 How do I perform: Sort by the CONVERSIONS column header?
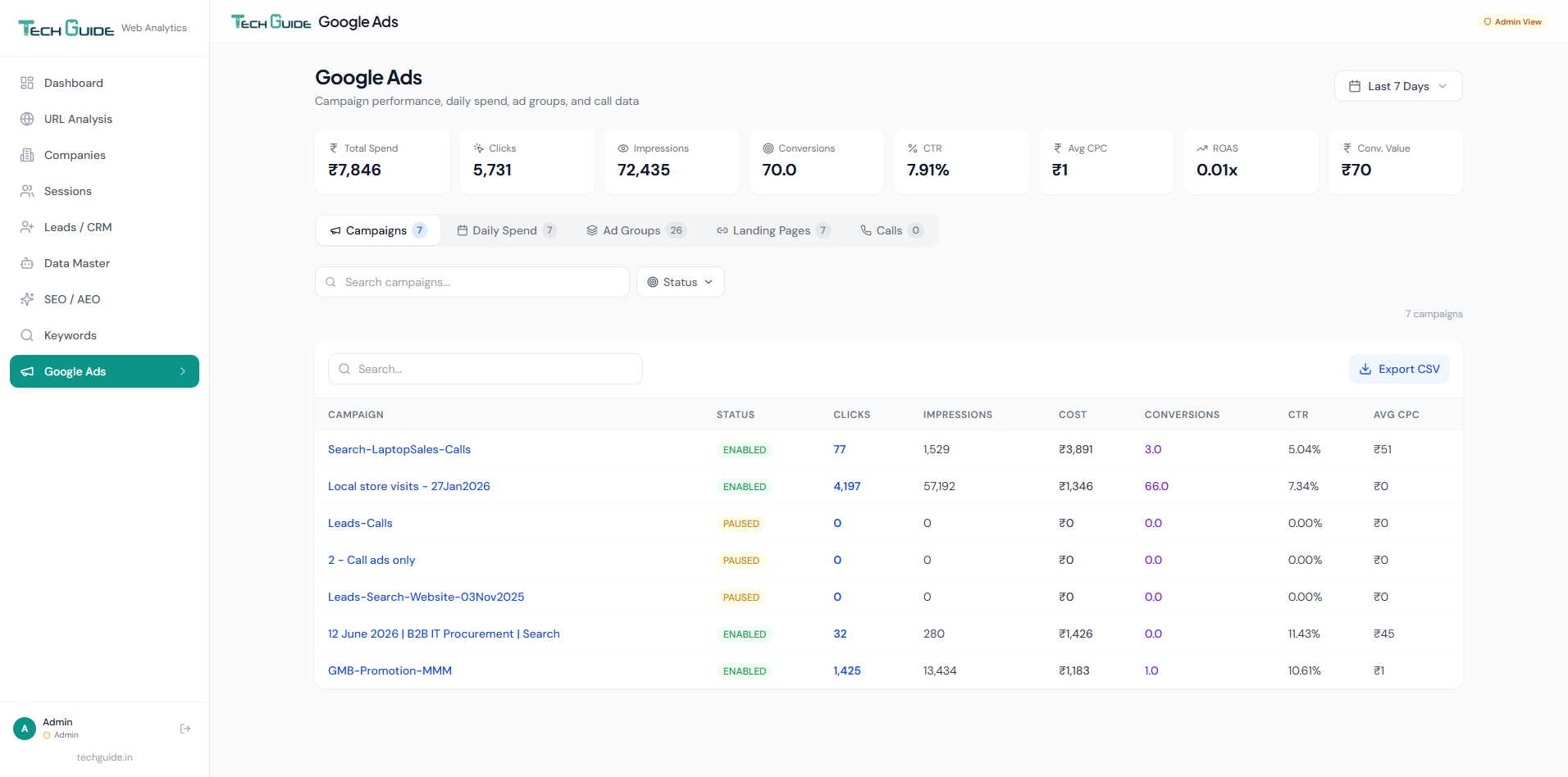point(1182,415)
